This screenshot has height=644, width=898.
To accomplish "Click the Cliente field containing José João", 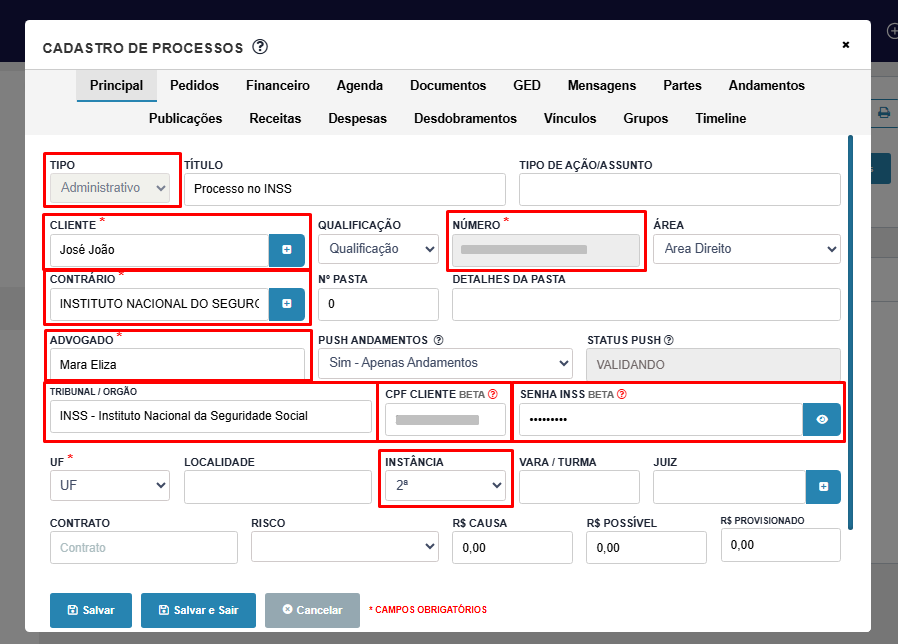I will 159,250.
